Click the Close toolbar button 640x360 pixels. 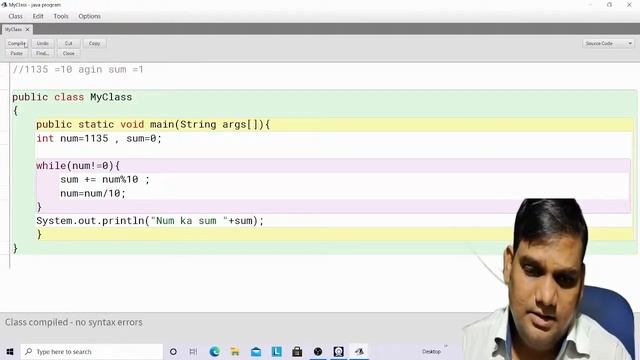[x=69, y=53]
